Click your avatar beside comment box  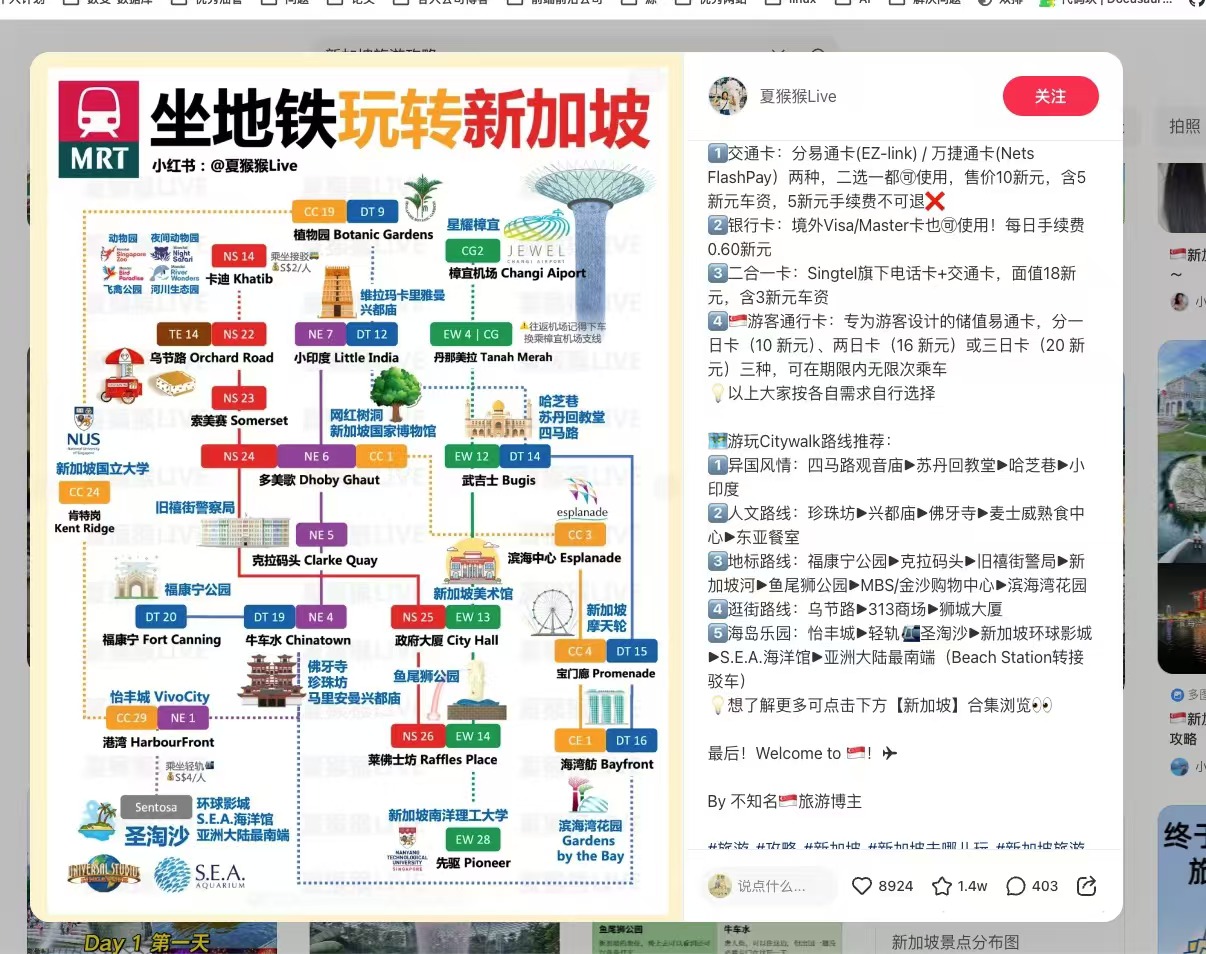tap(720, 886)
